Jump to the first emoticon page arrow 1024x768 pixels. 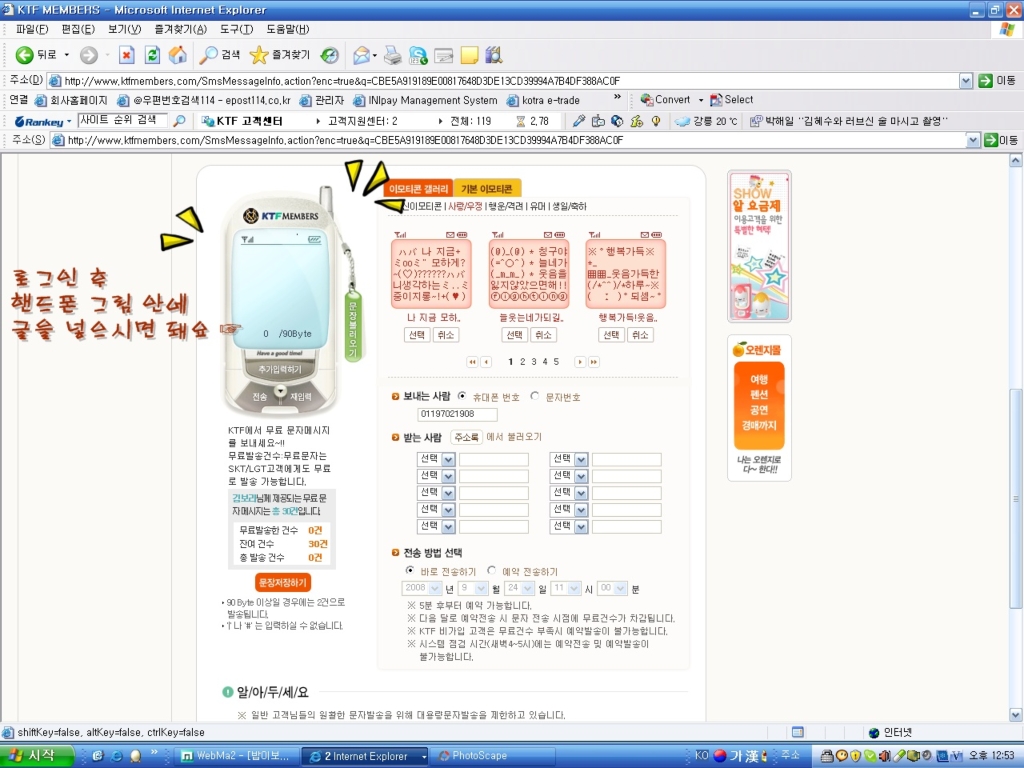pyautogui.click(x=472, y=362)
